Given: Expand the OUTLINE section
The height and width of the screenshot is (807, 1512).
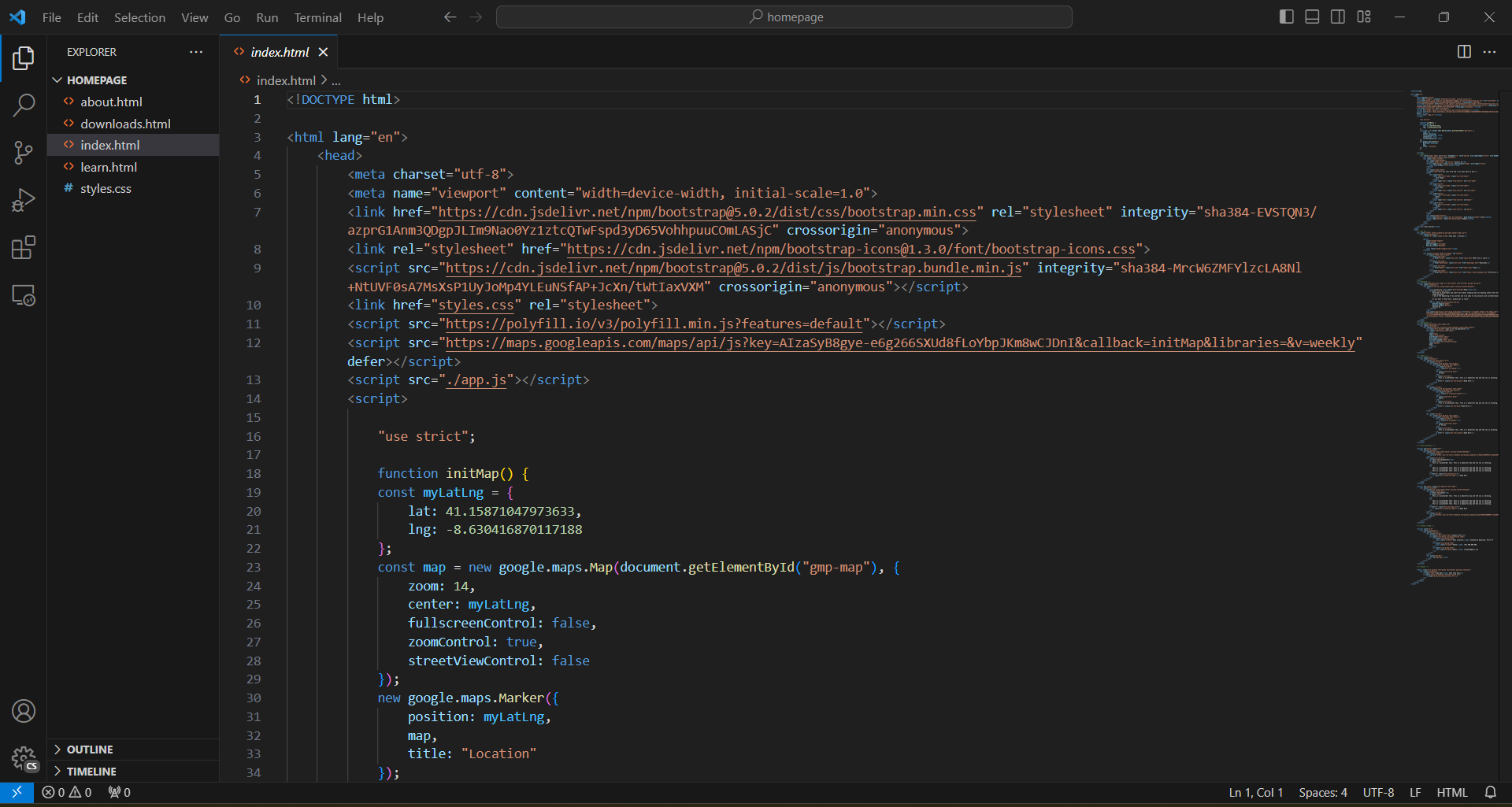Looking at the screenshot, I should click(133, 750).
